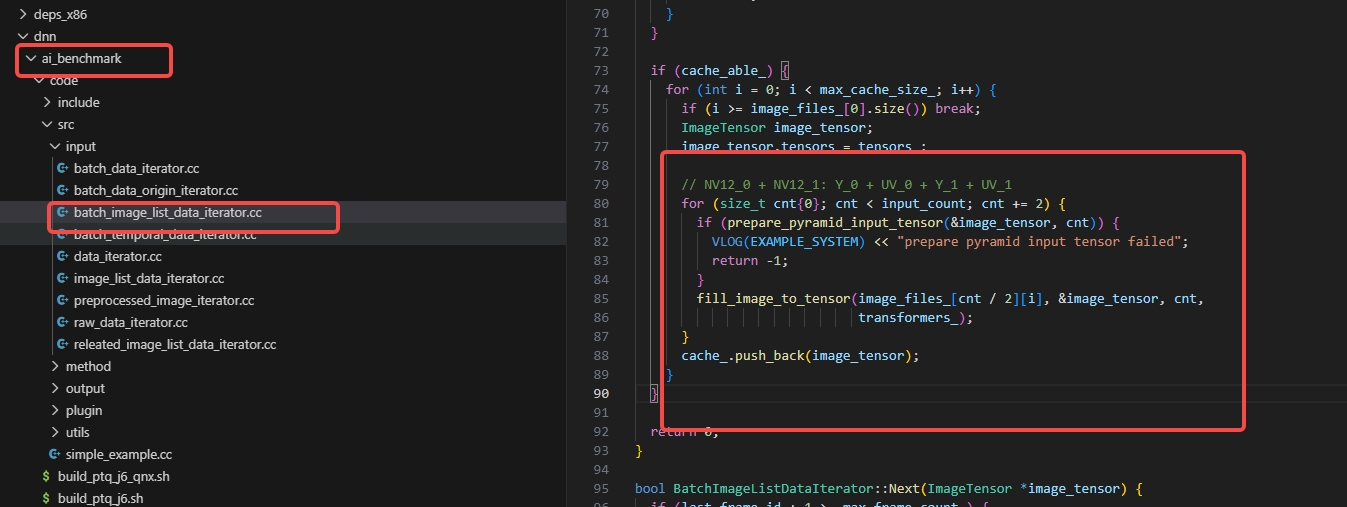Expand the include folder
The image size is (1347, 507).
[x=47, y=103]
